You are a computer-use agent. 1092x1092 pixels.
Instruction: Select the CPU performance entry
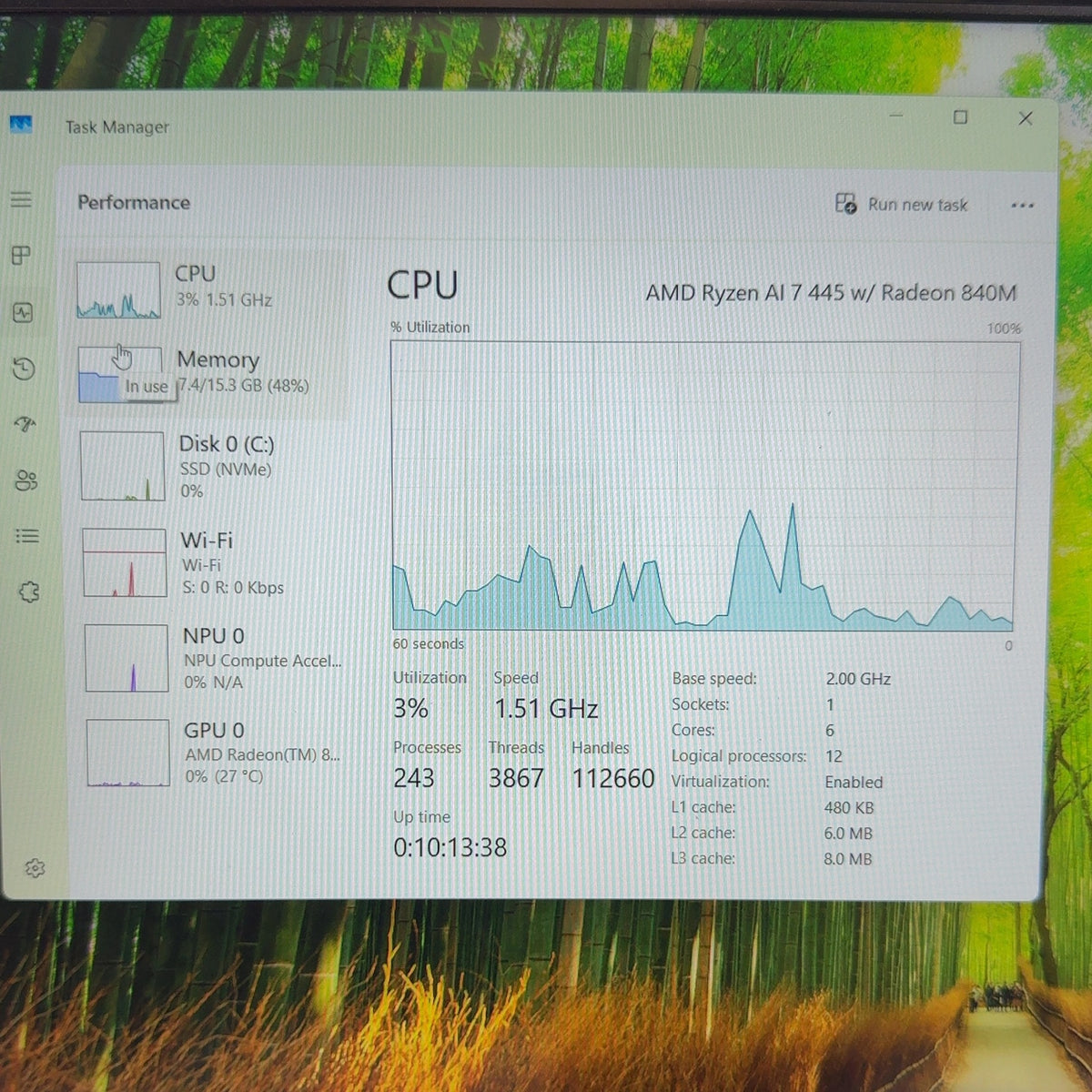(x=209, y=289)
